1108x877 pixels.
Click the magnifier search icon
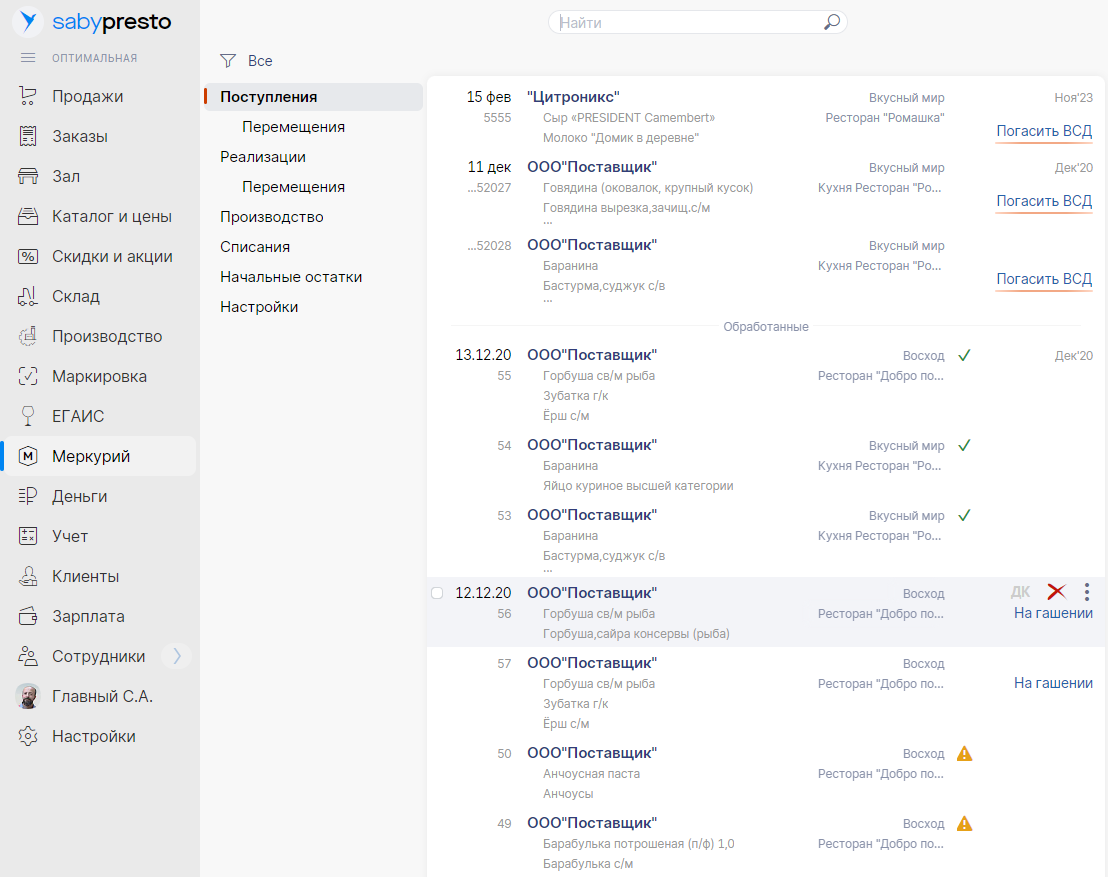pos(831,22)
